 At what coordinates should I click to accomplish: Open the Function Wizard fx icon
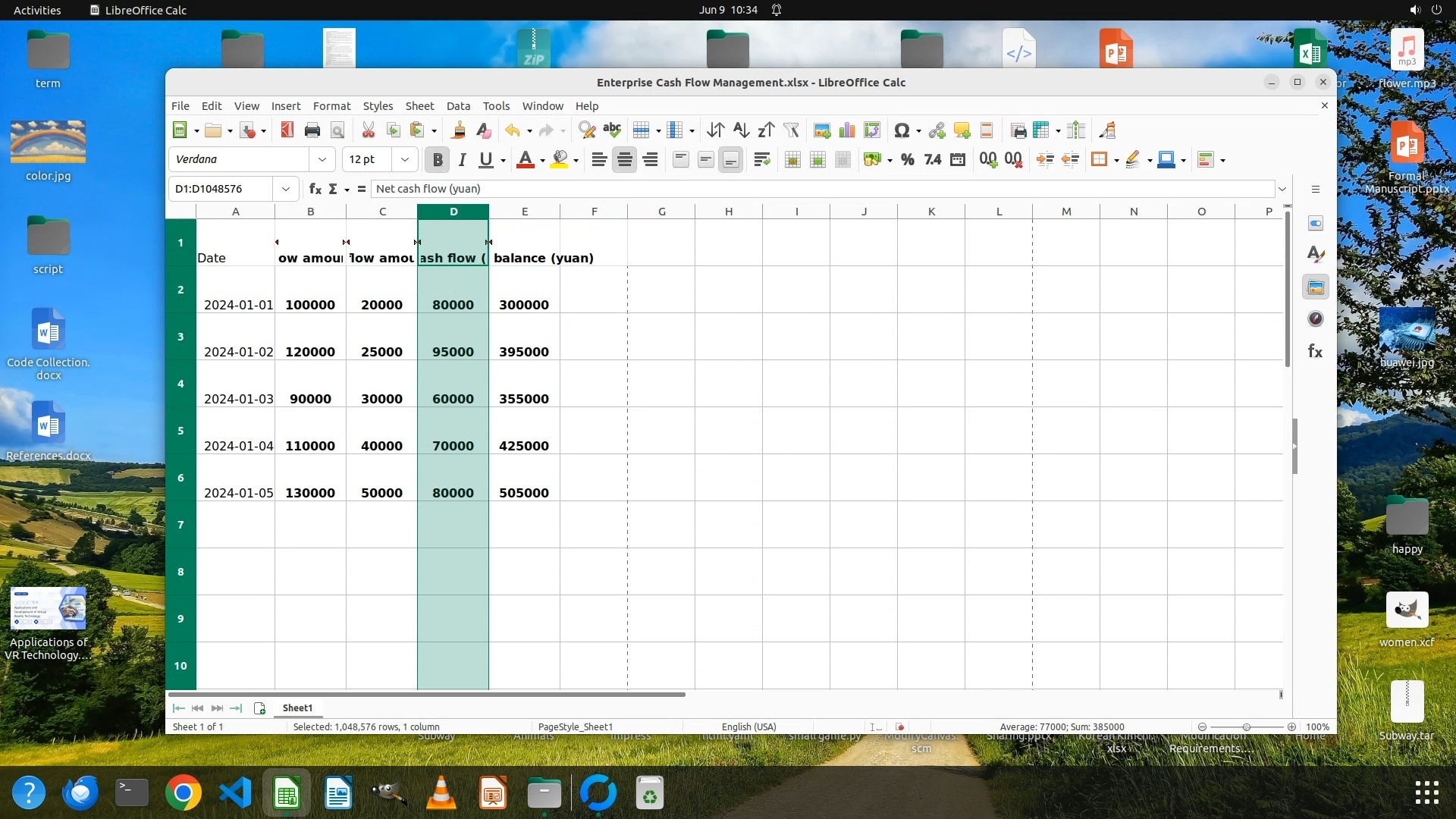coord(315,189)
